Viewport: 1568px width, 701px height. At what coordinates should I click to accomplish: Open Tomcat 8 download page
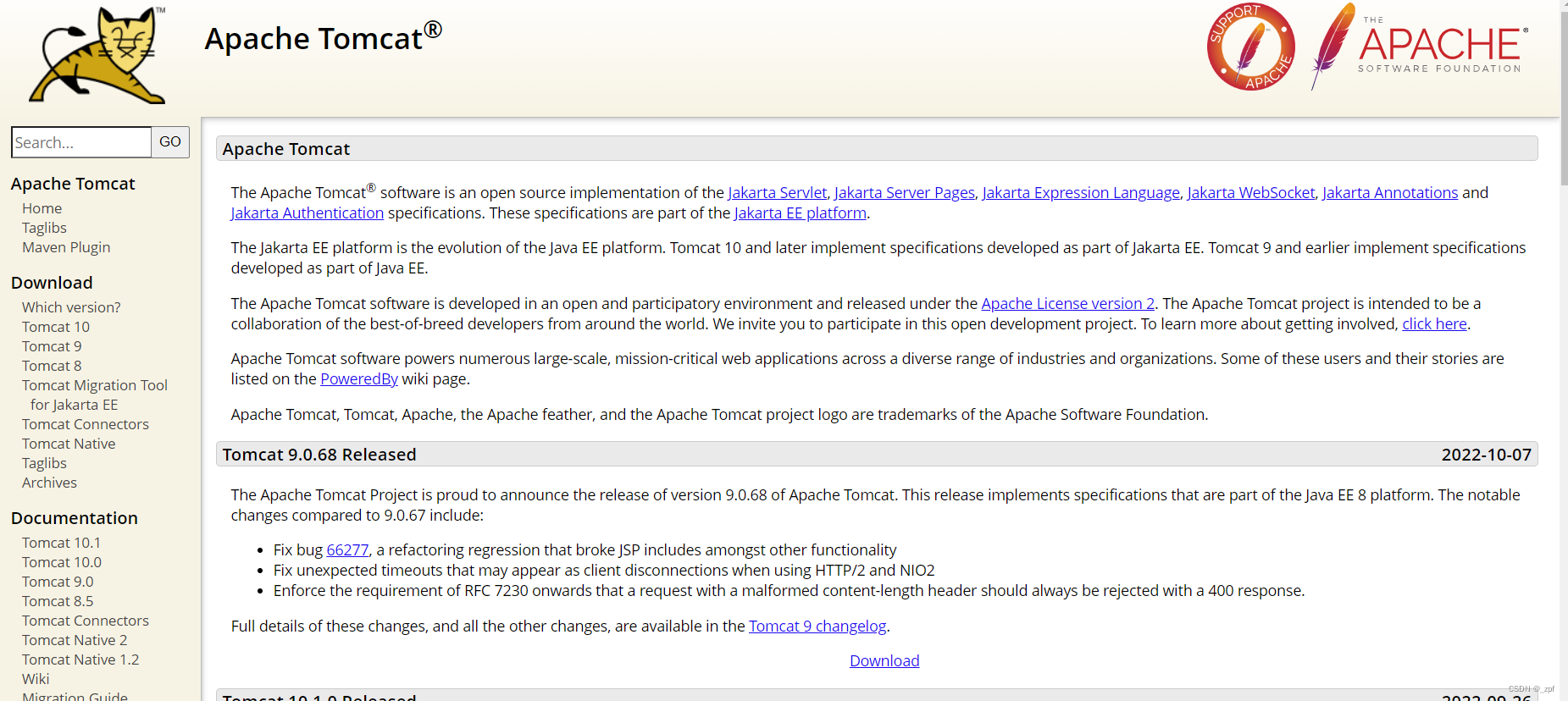click(52, 366)
